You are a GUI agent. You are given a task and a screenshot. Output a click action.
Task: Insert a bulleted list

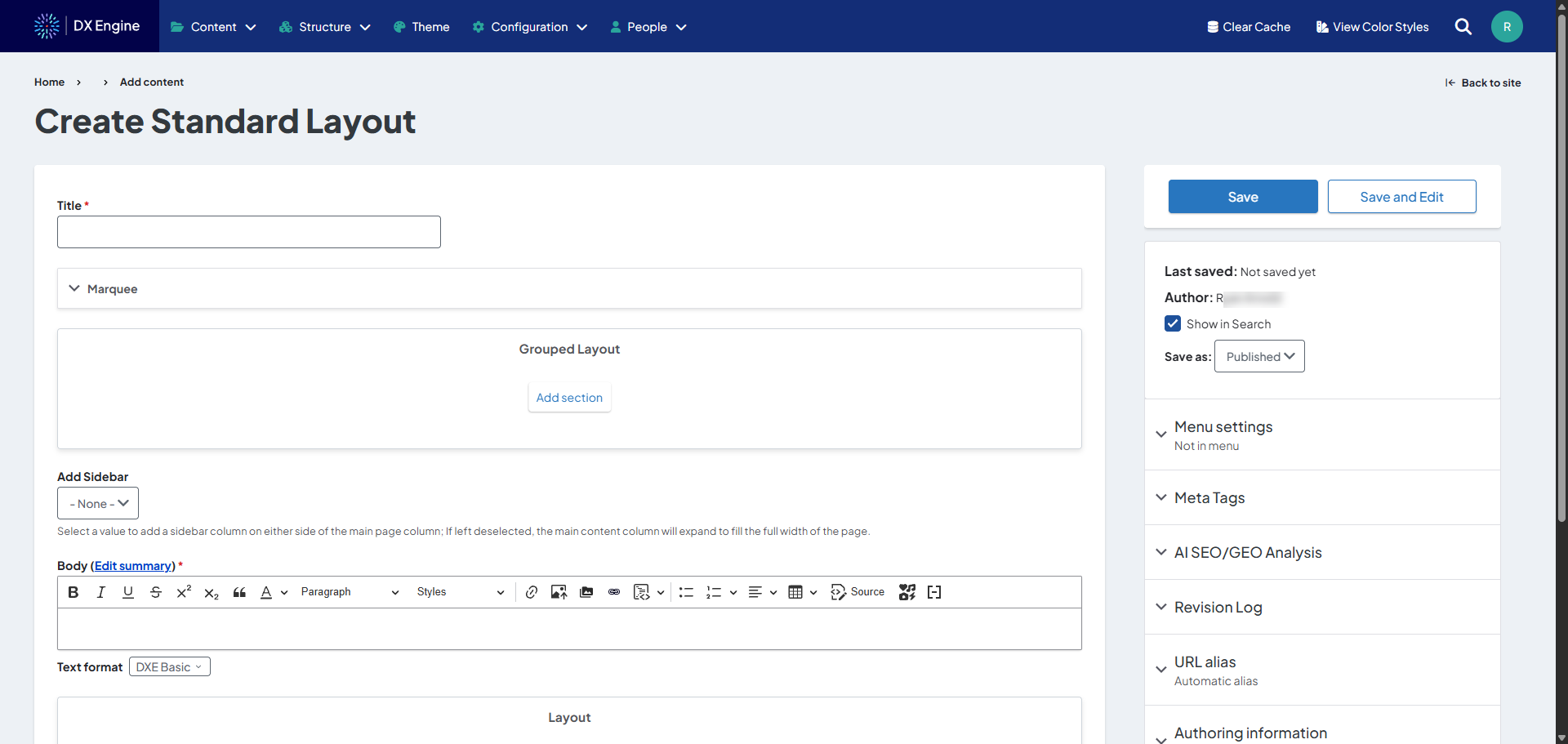click(x=686, y=592)
